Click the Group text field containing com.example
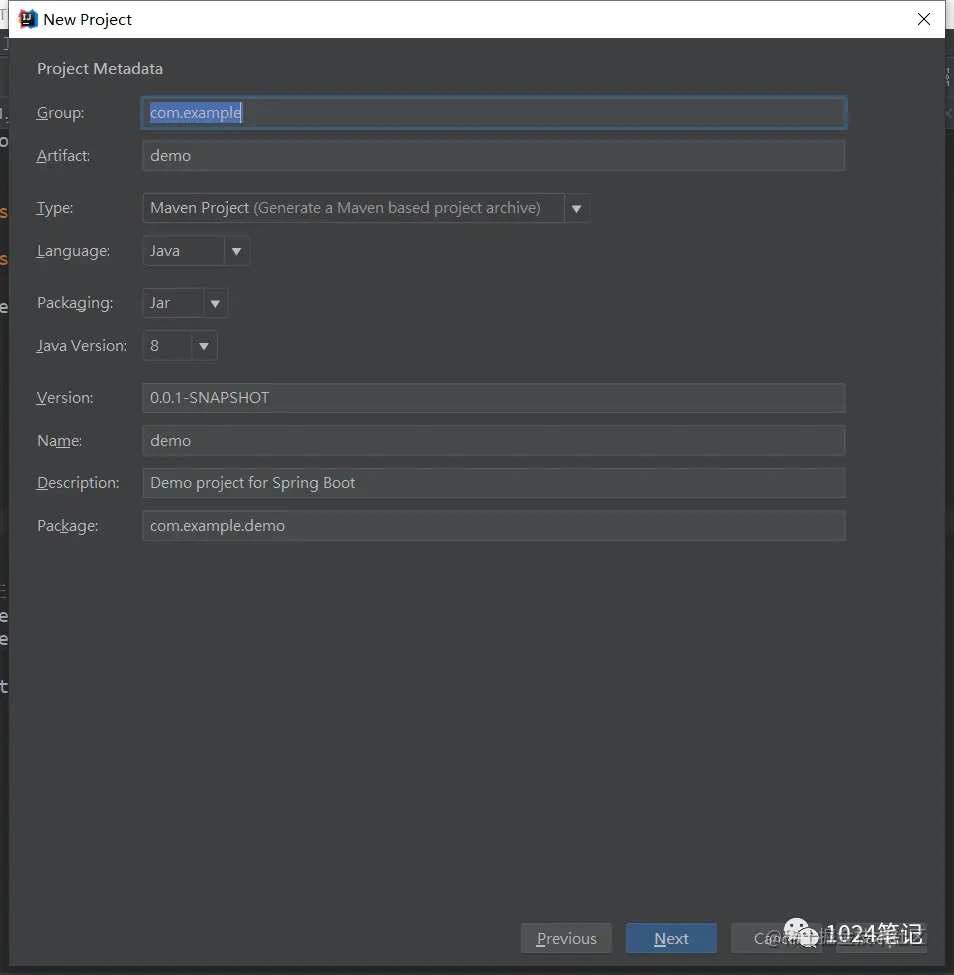This screenshot has width=954, height=975. (493, 113)
